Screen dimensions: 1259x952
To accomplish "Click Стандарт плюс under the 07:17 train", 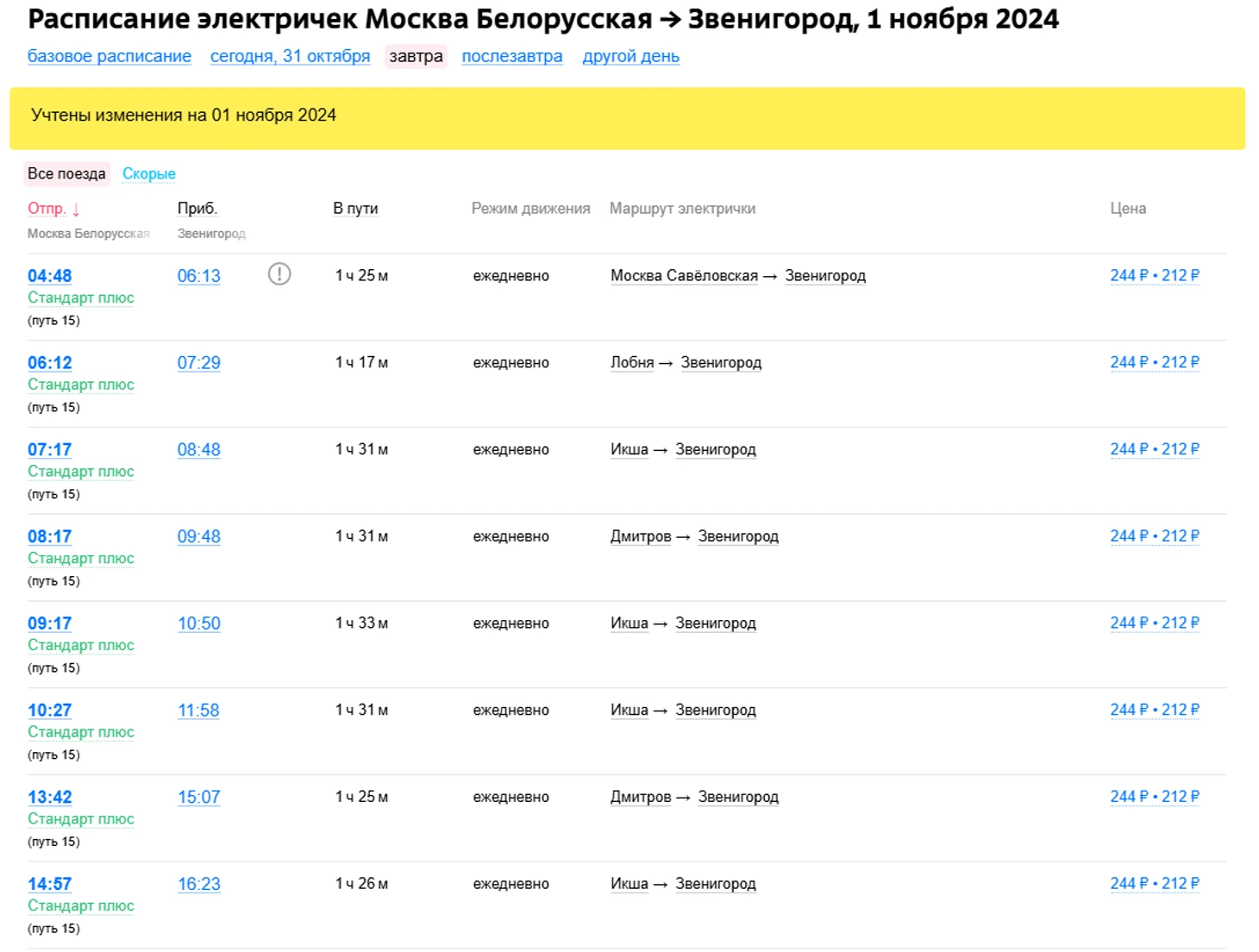I will coord(81,472).
